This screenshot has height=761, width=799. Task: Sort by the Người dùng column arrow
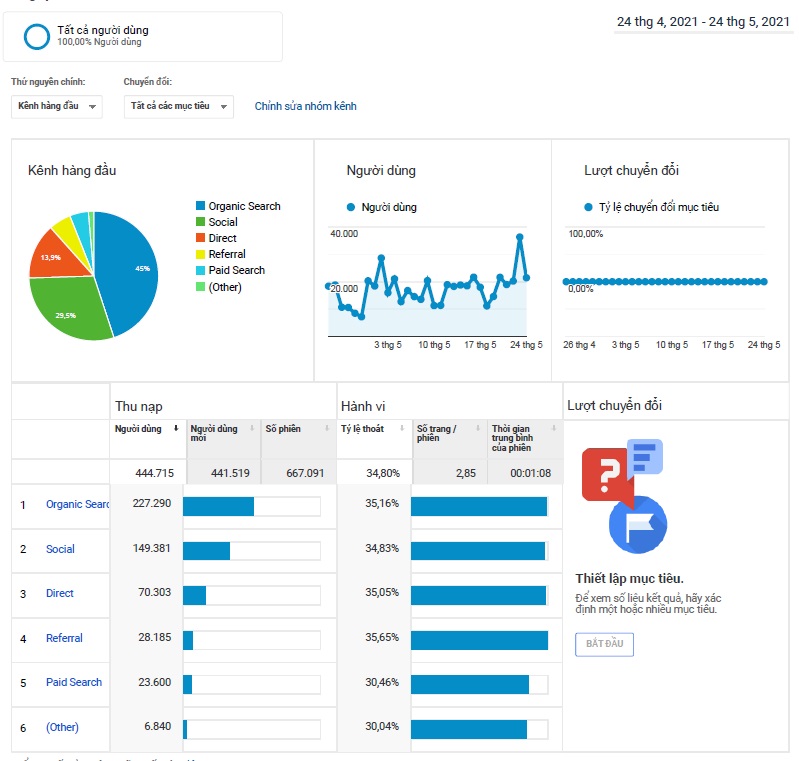click(x=176, y=428)
